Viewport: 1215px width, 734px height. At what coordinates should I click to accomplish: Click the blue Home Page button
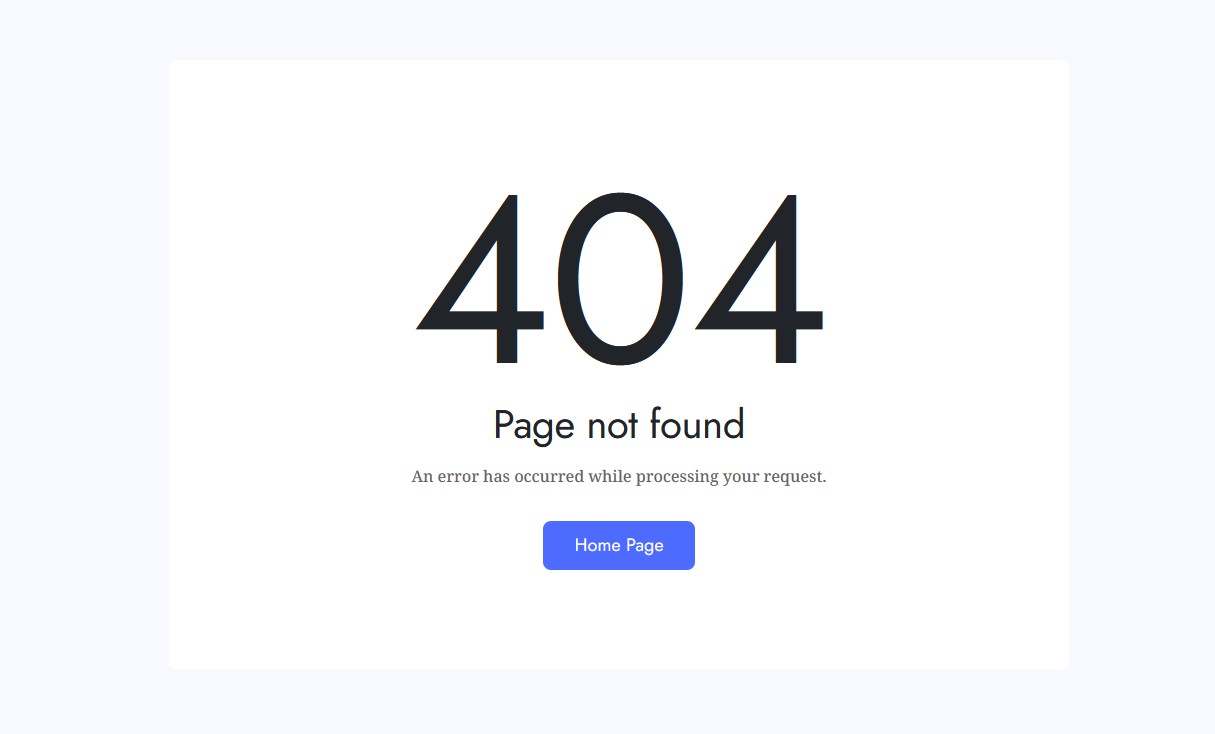(619, 545)
